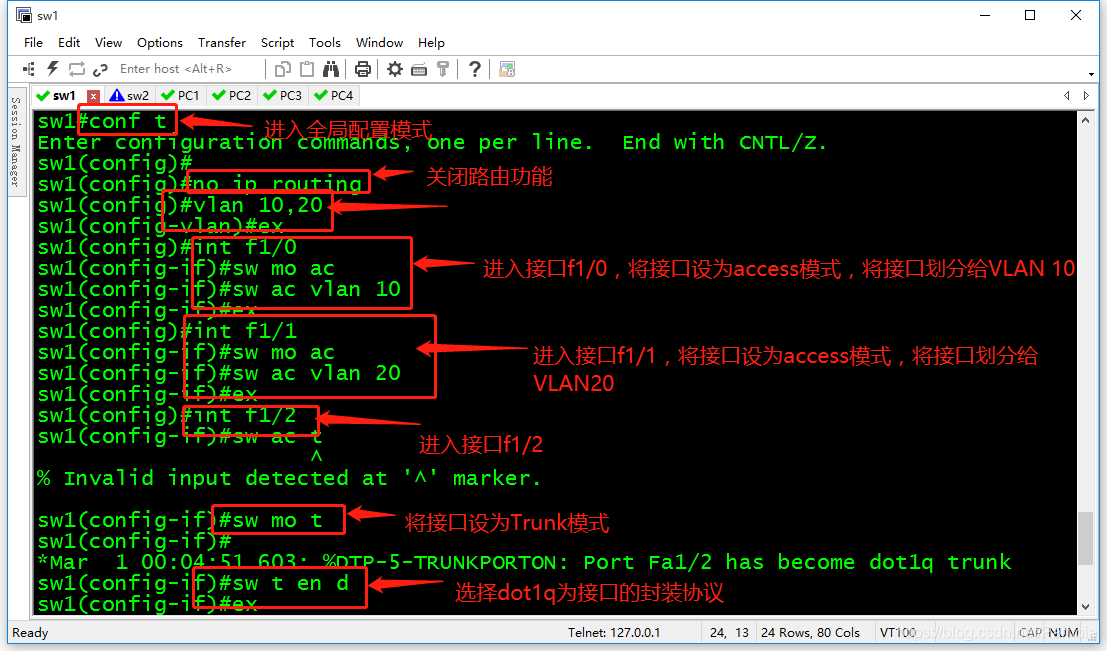
Task: Open the File menu
Action: coord(33,42)
